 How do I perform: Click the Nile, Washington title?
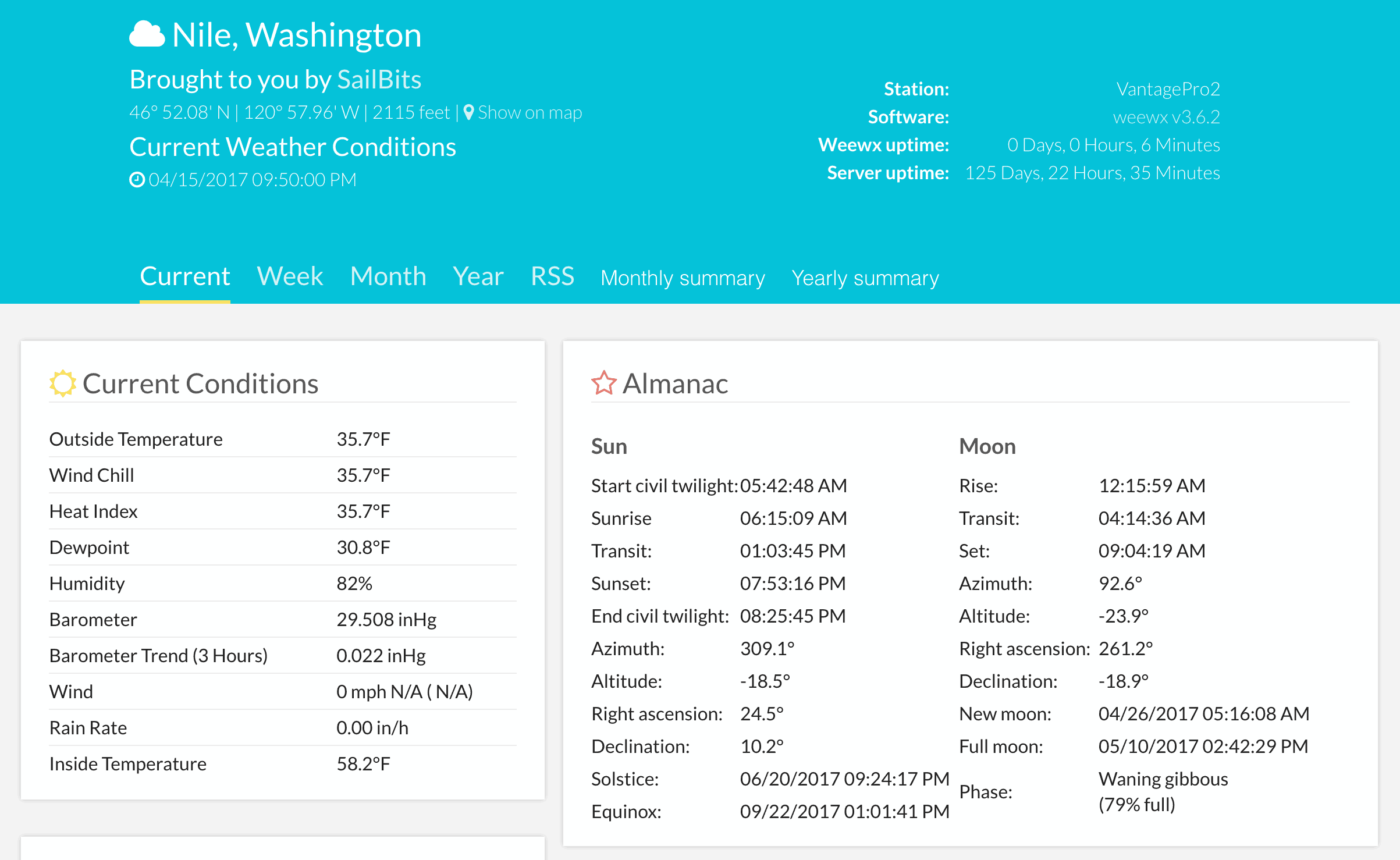(297, 35)
